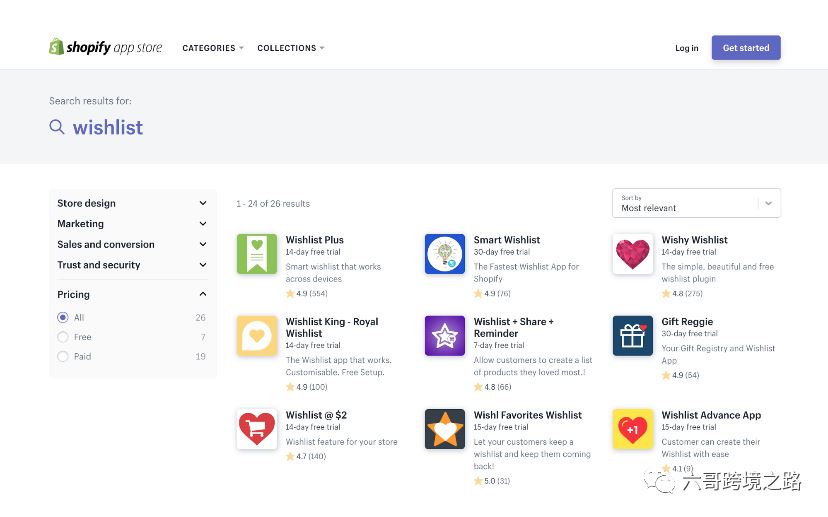The width and height of the screenshot is (828, 517).
Task: Click the Log in link
Action: [x=687, y=48]
